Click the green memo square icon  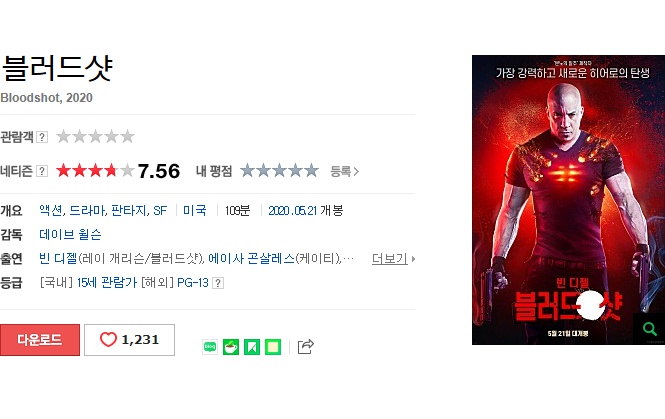click(273, 347)
